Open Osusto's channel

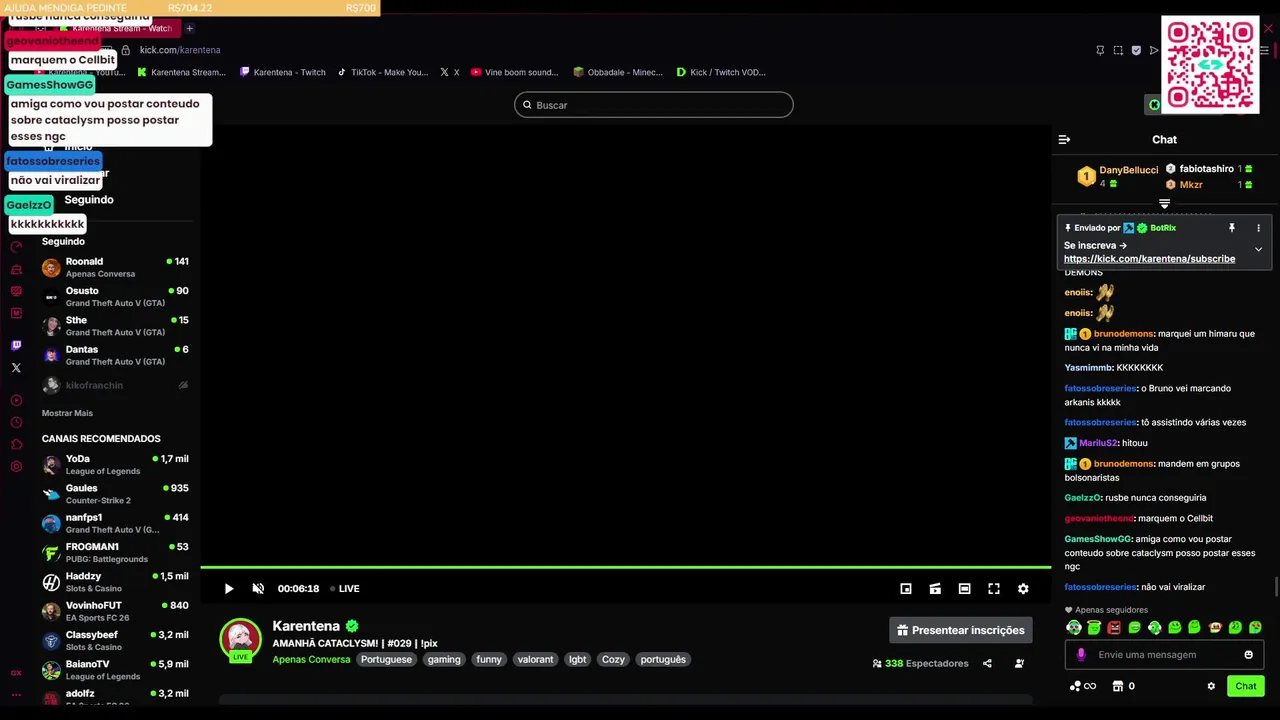coord(115,297)
